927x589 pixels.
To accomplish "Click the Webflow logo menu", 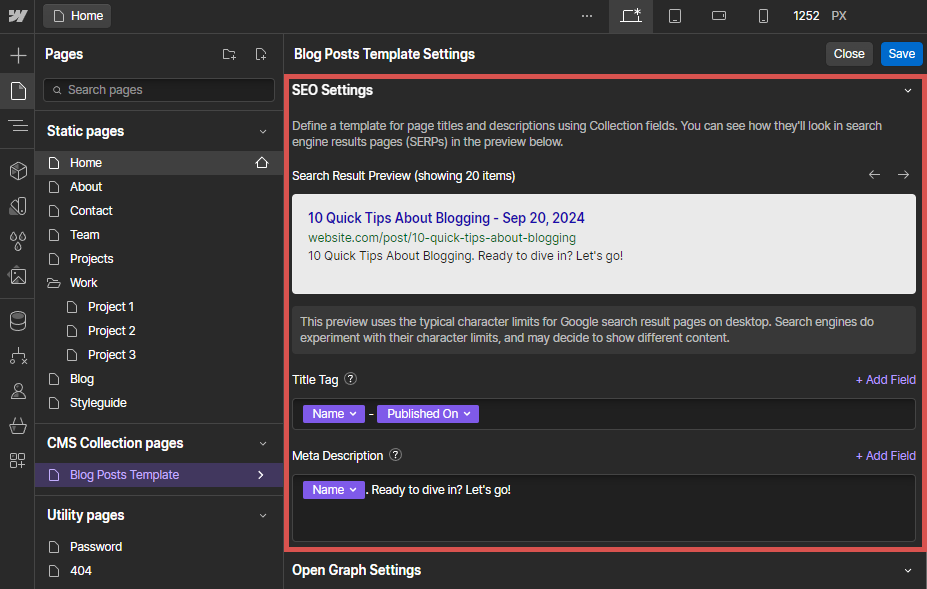I will pos(18,16).
